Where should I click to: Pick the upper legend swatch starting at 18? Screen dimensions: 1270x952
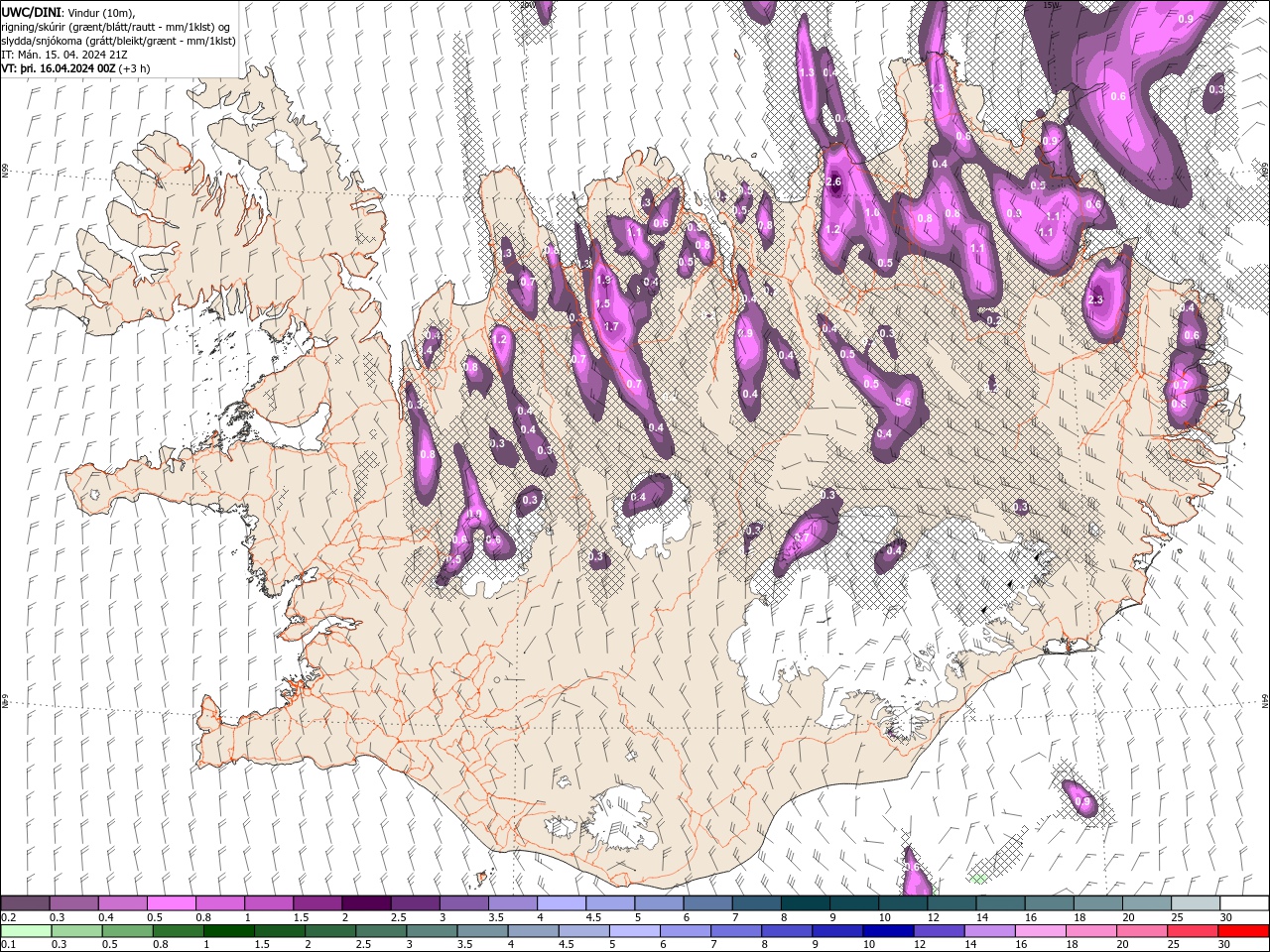click(1098, 903)
